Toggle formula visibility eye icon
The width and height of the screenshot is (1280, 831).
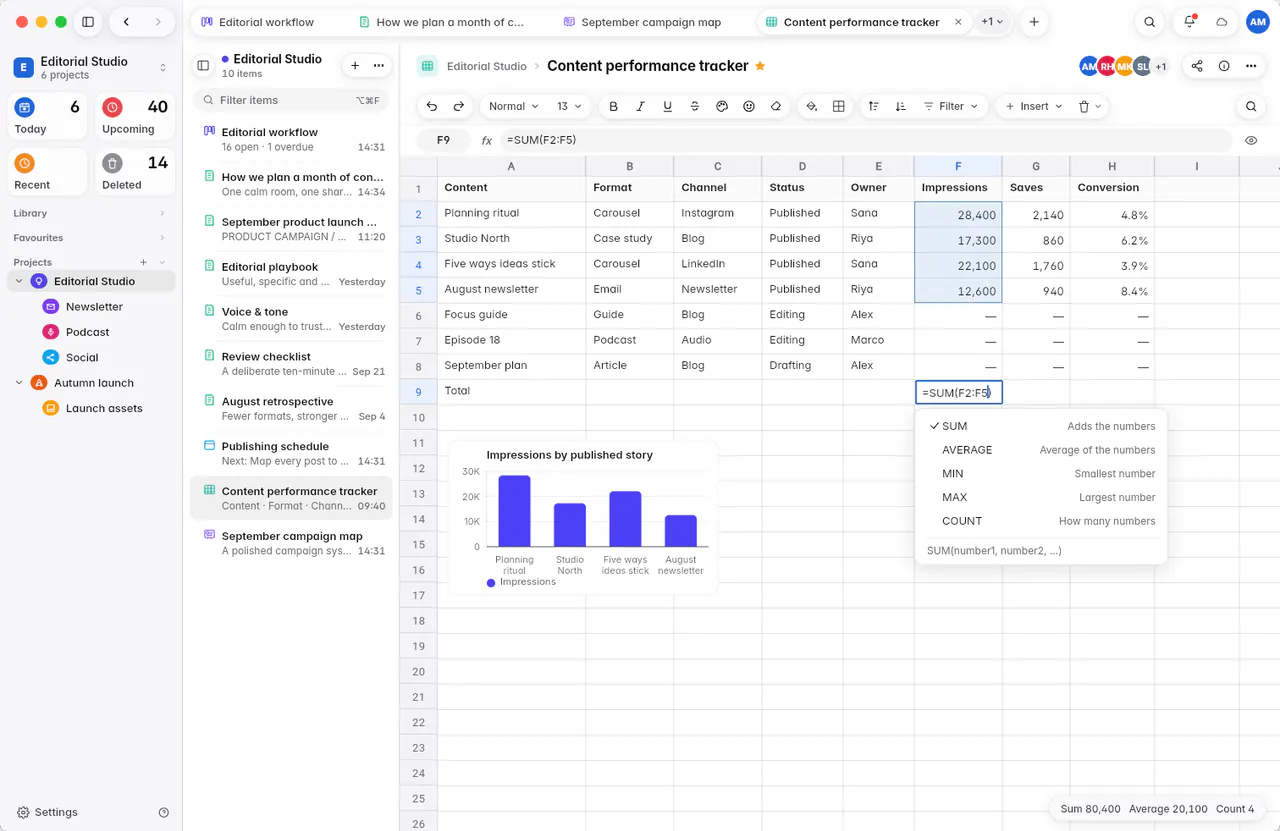coord(1251,141)
